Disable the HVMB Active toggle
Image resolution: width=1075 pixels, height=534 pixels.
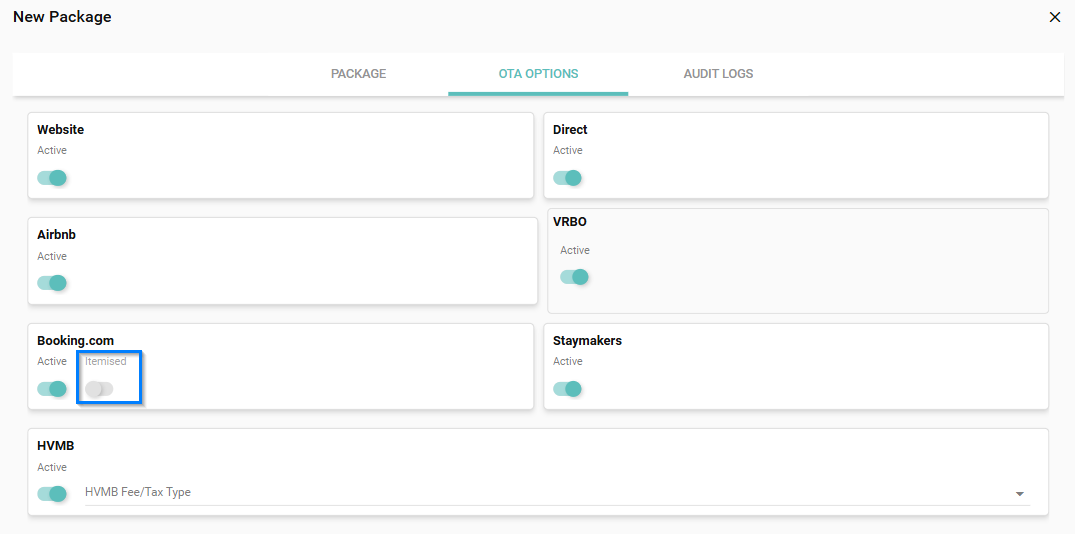[52, 494]
